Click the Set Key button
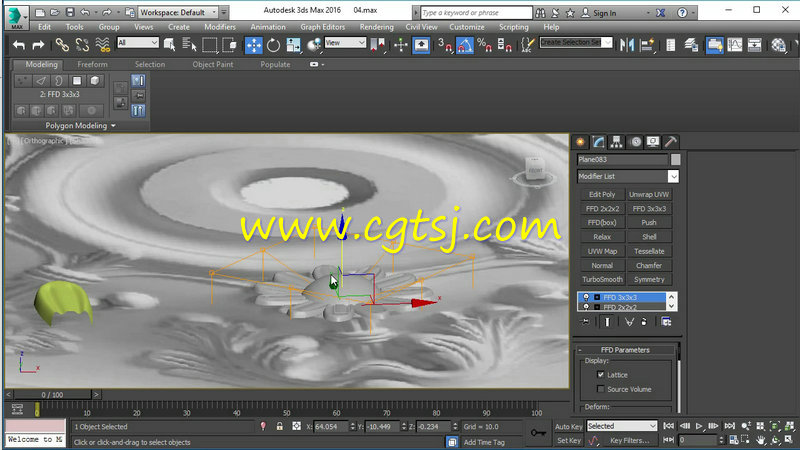 click(568, 440)
